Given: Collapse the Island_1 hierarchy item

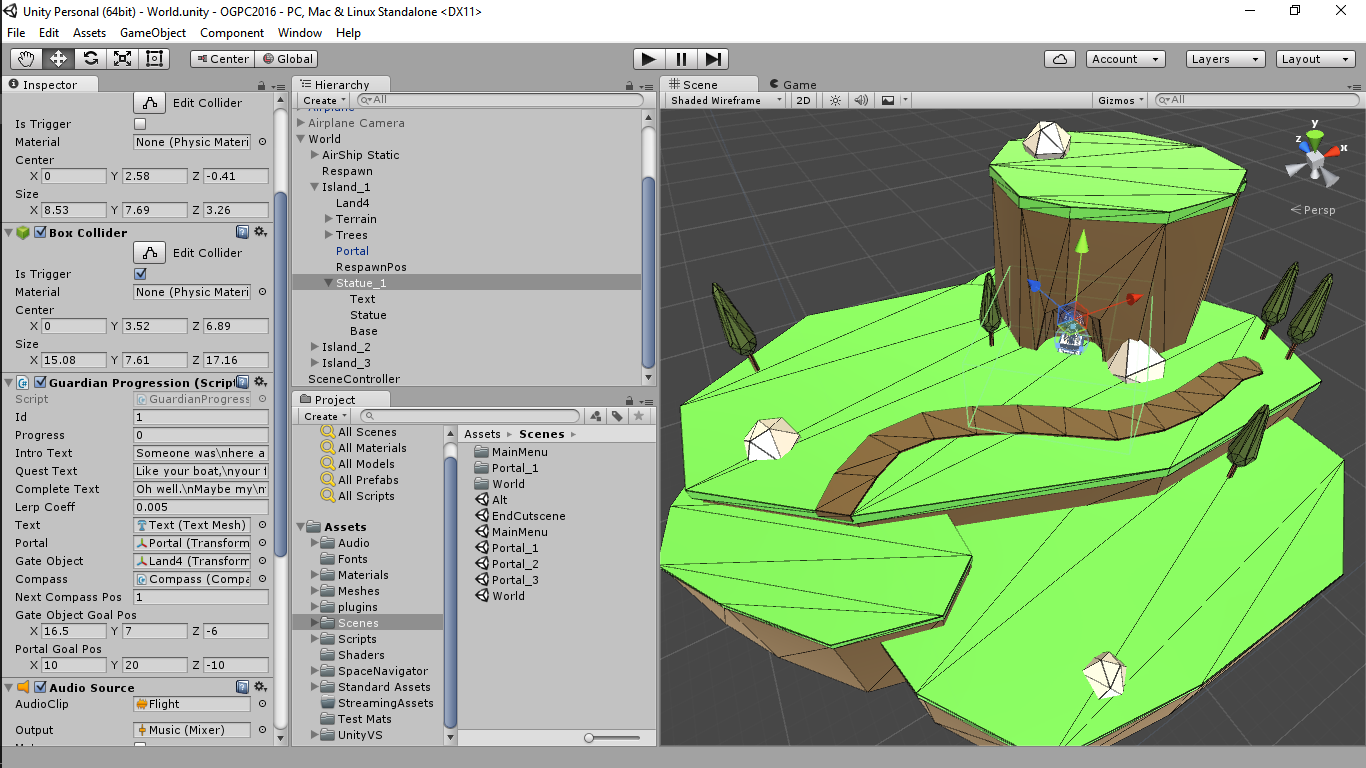Looking at the screenshot, I should click(x=313, y=187).
